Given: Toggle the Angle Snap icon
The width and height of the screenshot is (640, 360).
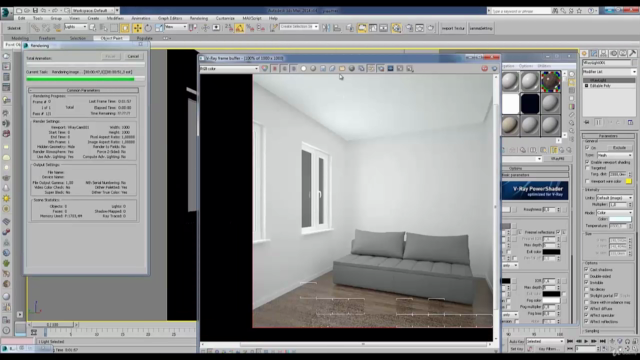Looking at the screenshot, I should (240, 28).
